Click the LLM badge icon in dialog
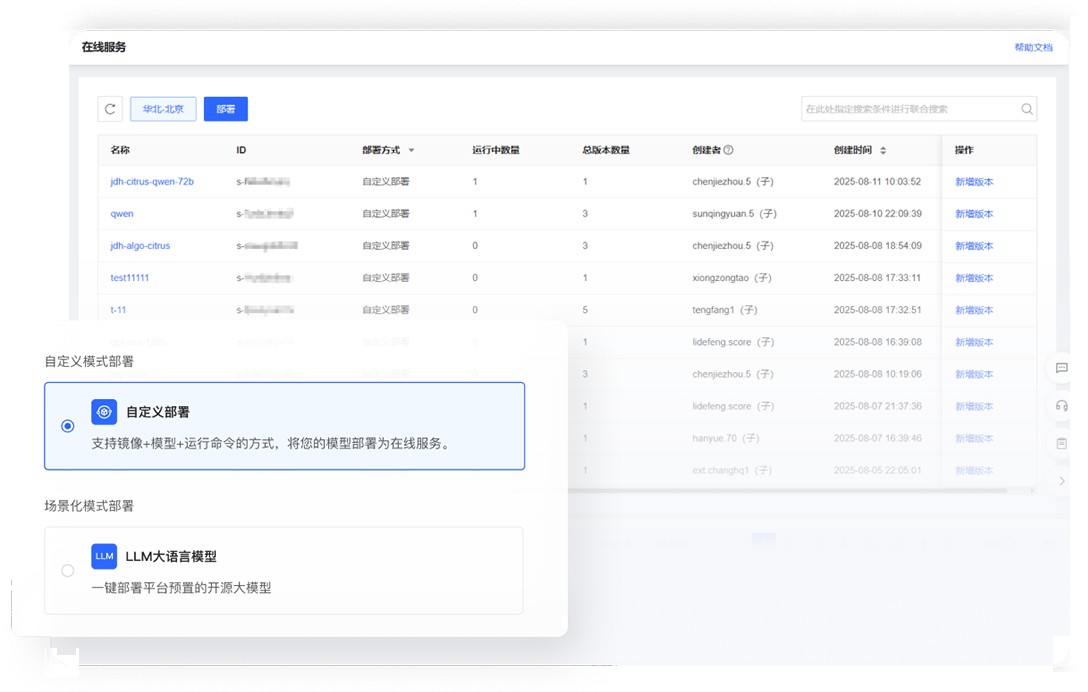This screenshot has width=1088, height=692. click(104, 556)
